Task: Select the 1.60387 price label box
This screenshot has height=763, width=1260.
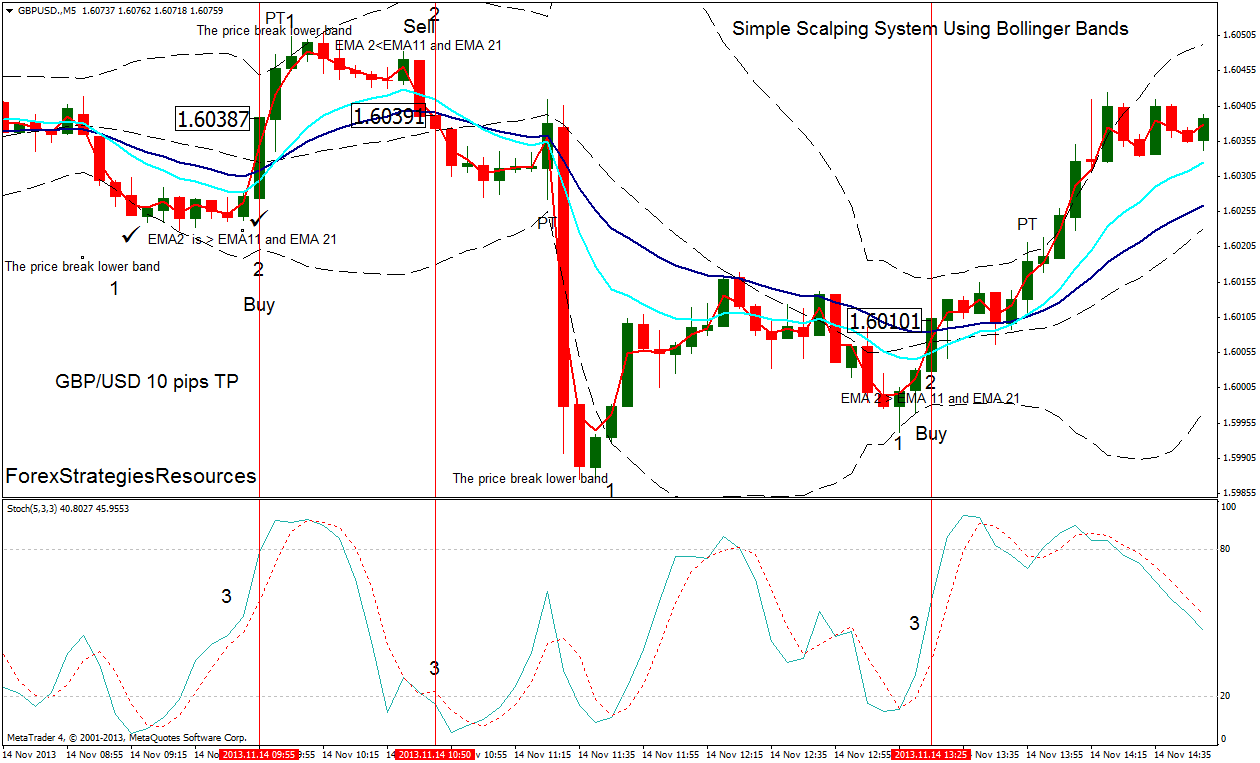Action: coord(213,119)
